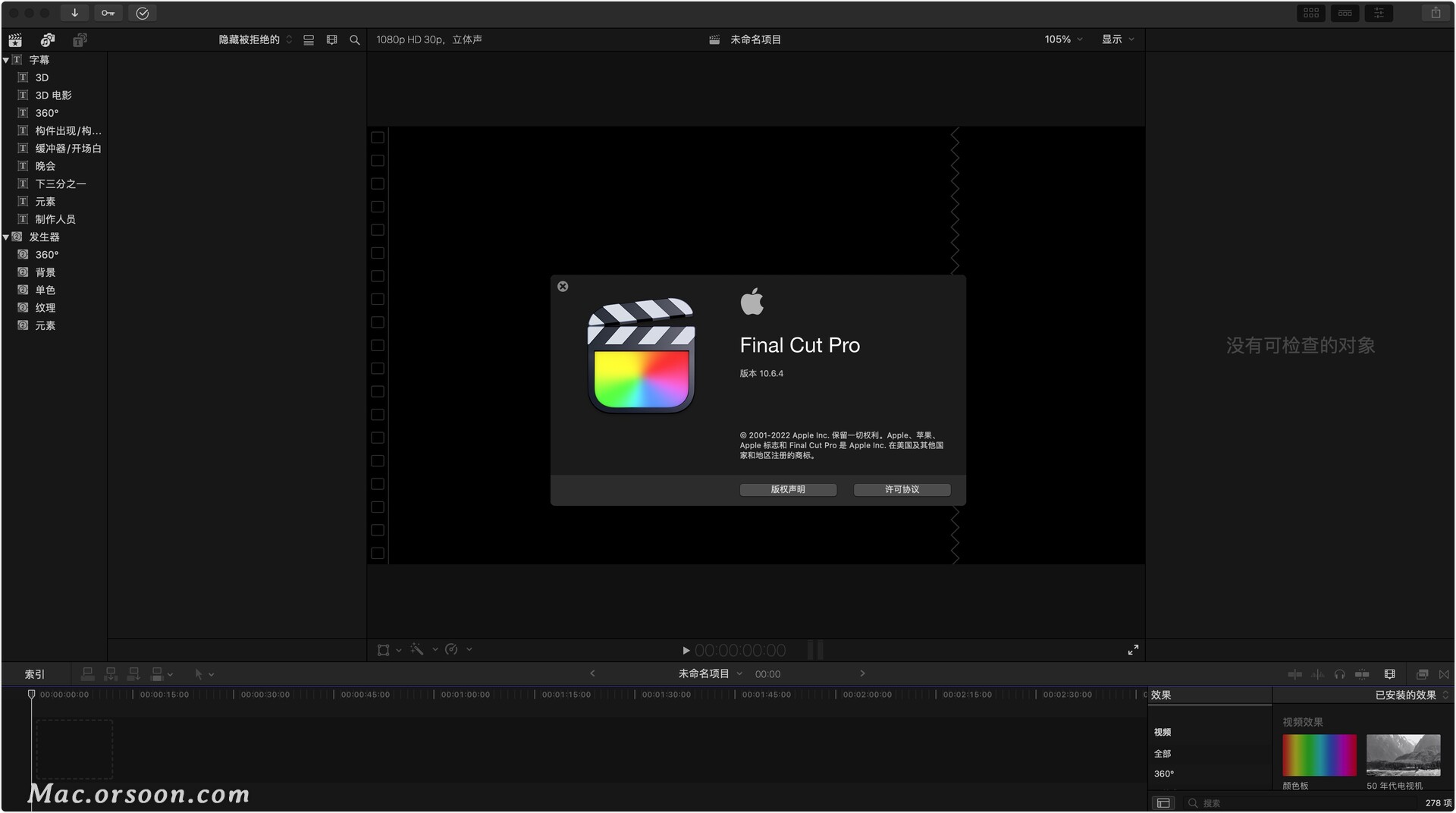Play the viewer with the play button
The image size is (1456, 813).
[x=686, y=651]
